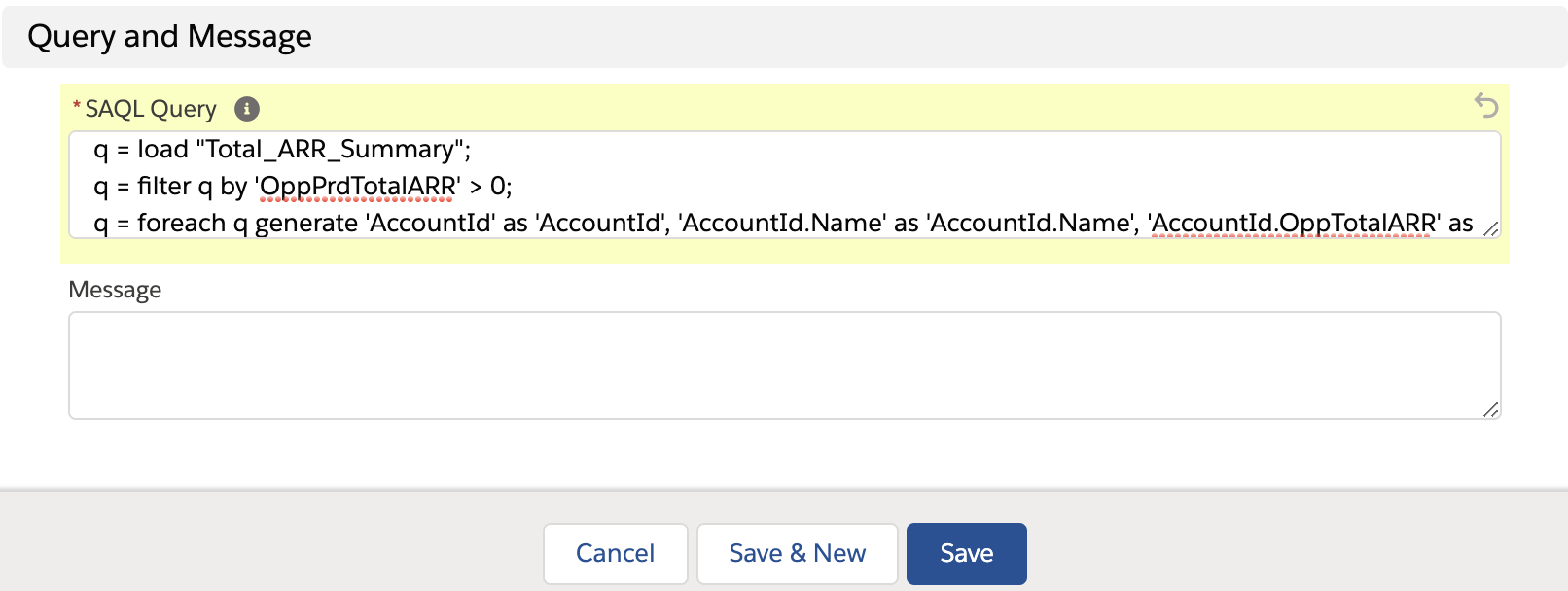Click the SAQL Query info icon
This screenshot has width=1568, height=591.
click(x=247, y=109)
